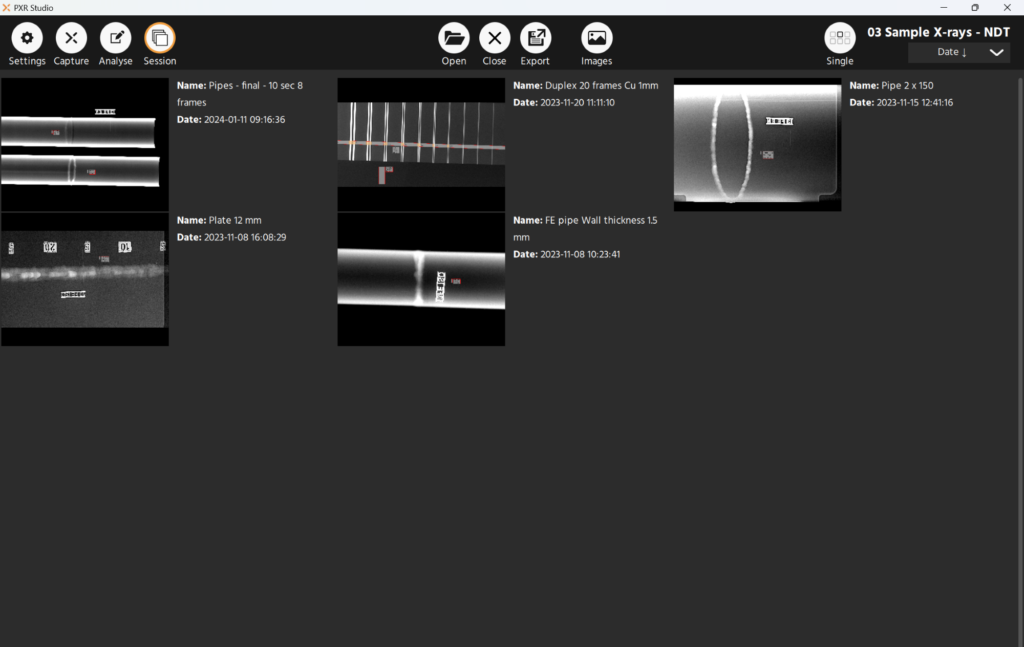Click the sort dropdown chevron arrow

point(996,53)
